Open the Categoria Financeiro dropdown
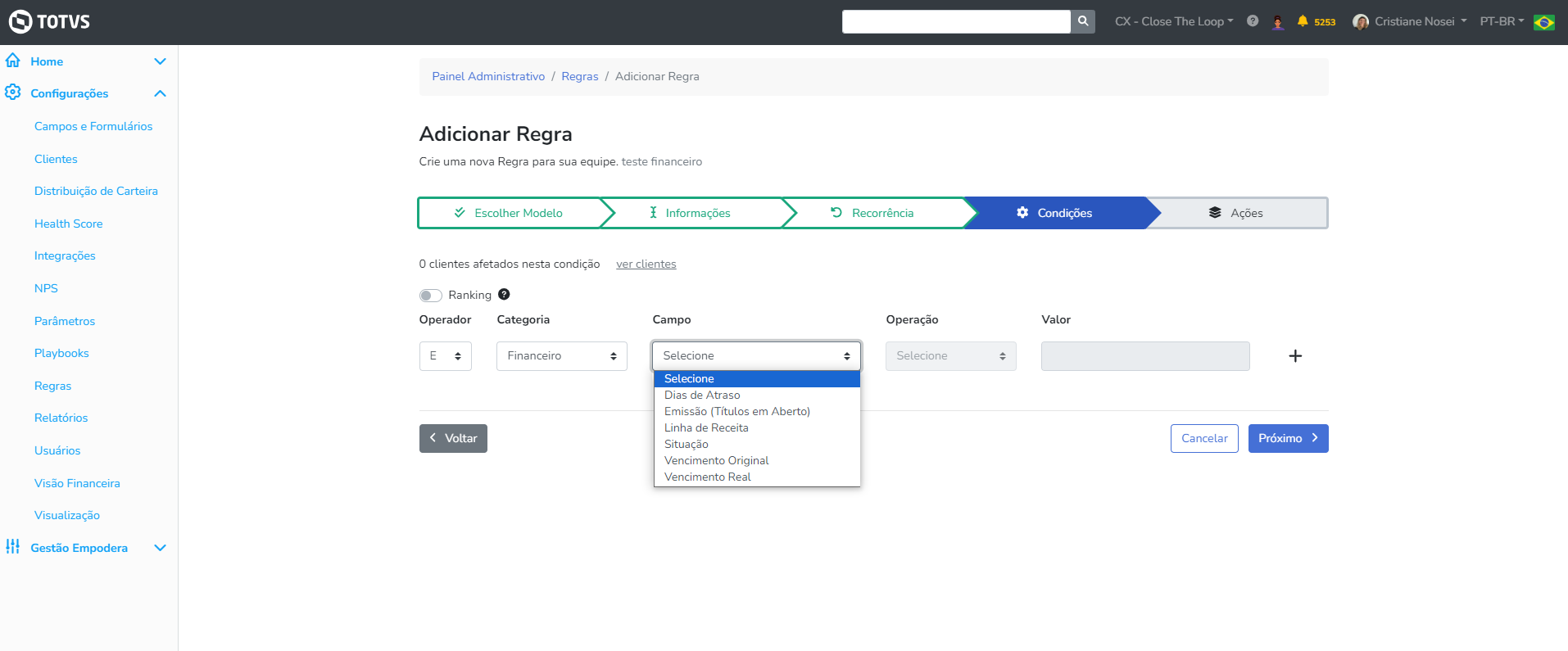This screenshot has width=1568, height=651. click(x=561, y=356)
